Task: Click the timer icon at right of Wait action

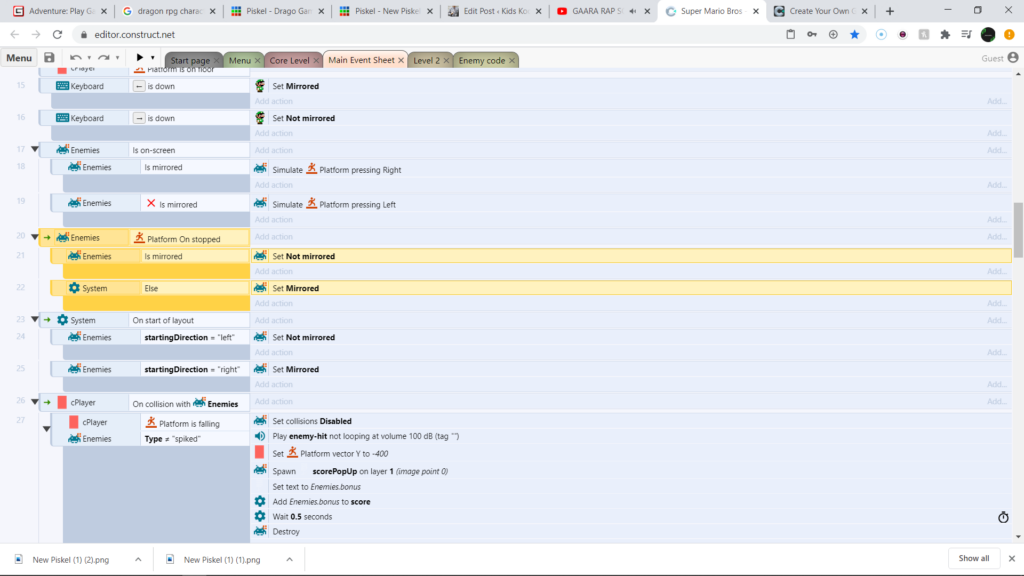Action: tap(1003, 517)
